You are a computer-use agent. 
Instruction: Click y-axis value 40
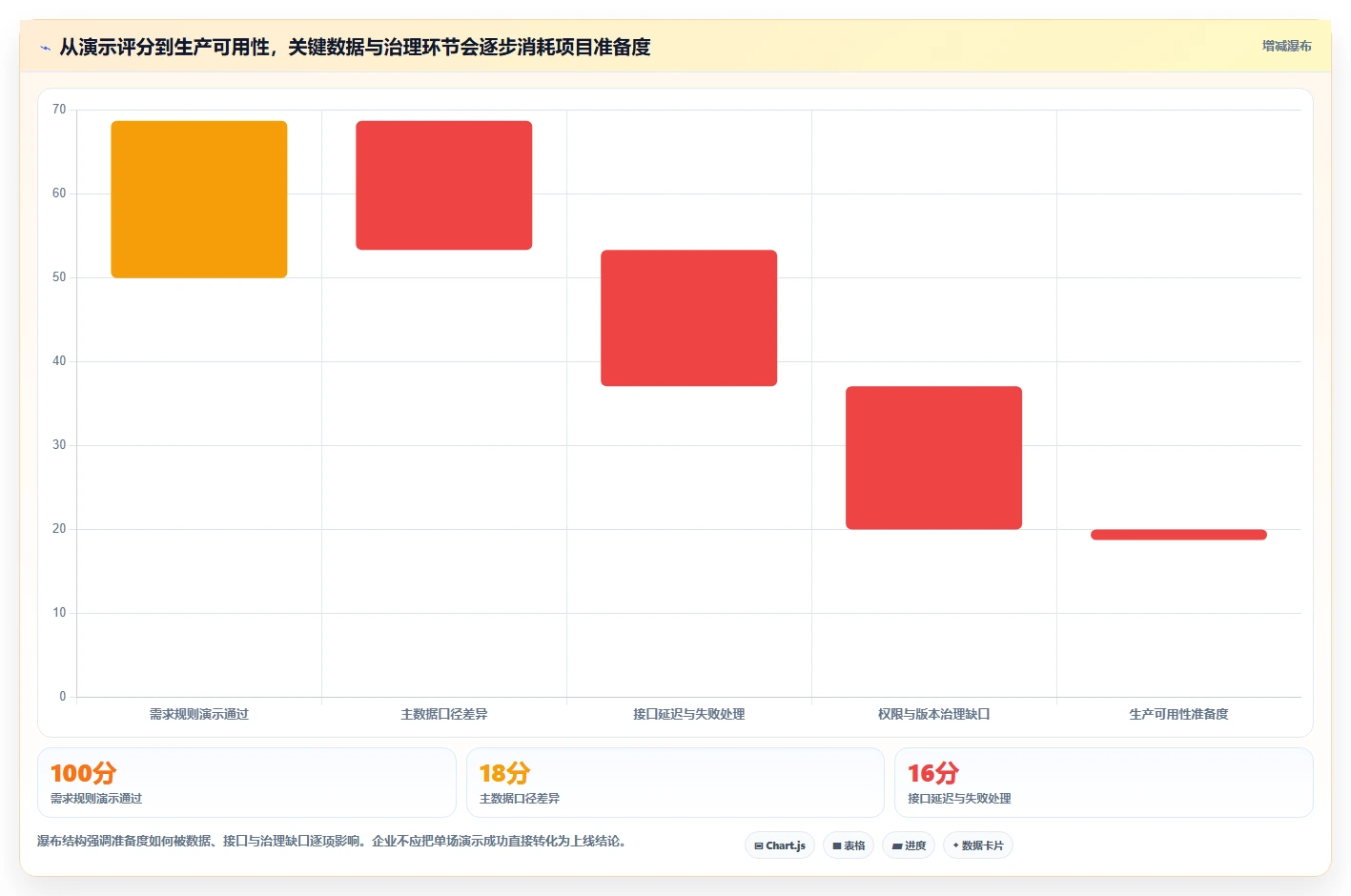pos(59,361)
